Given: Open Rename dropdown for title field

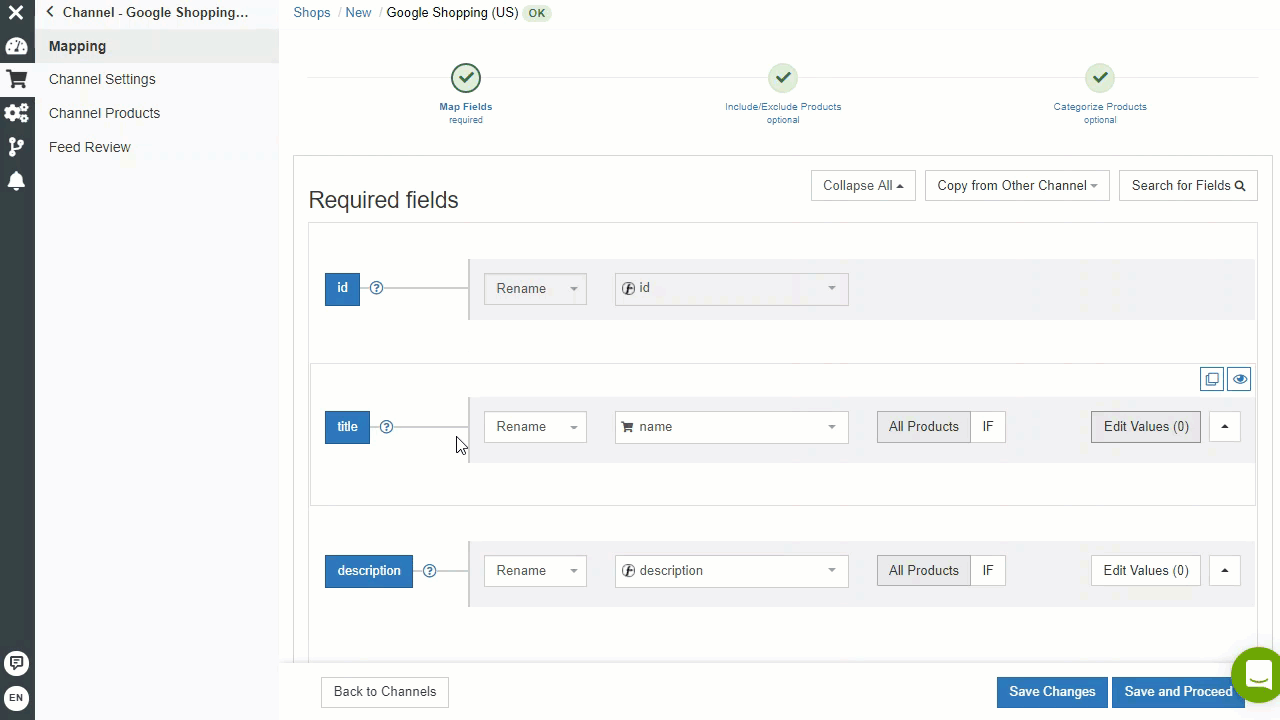Looking at the screenshot, I should [535, 427].
